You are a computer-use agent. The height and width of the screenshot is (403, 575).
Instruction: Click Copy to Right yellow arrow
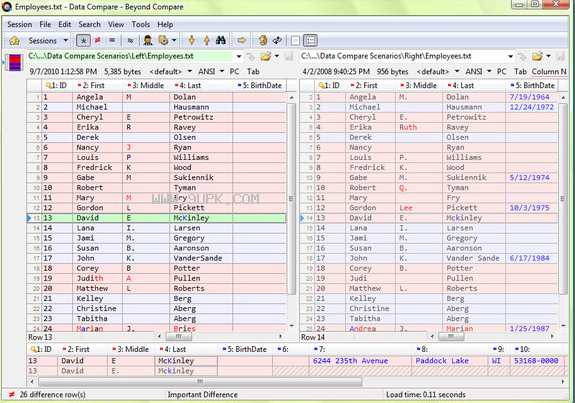[x=242, y=40]
